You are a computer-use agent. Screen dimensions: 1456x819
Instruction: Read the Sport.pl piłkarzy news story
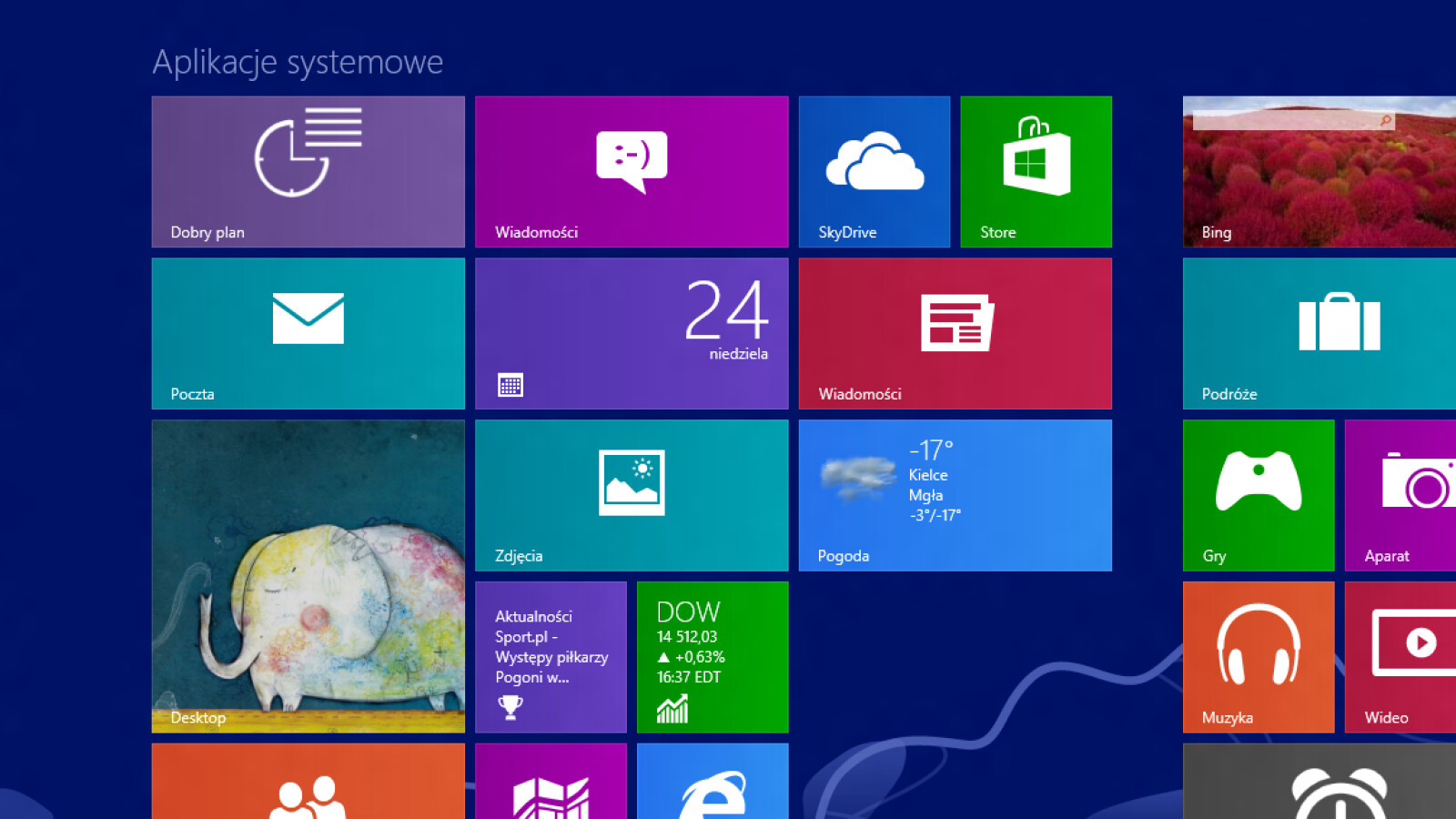coord(551,657)
